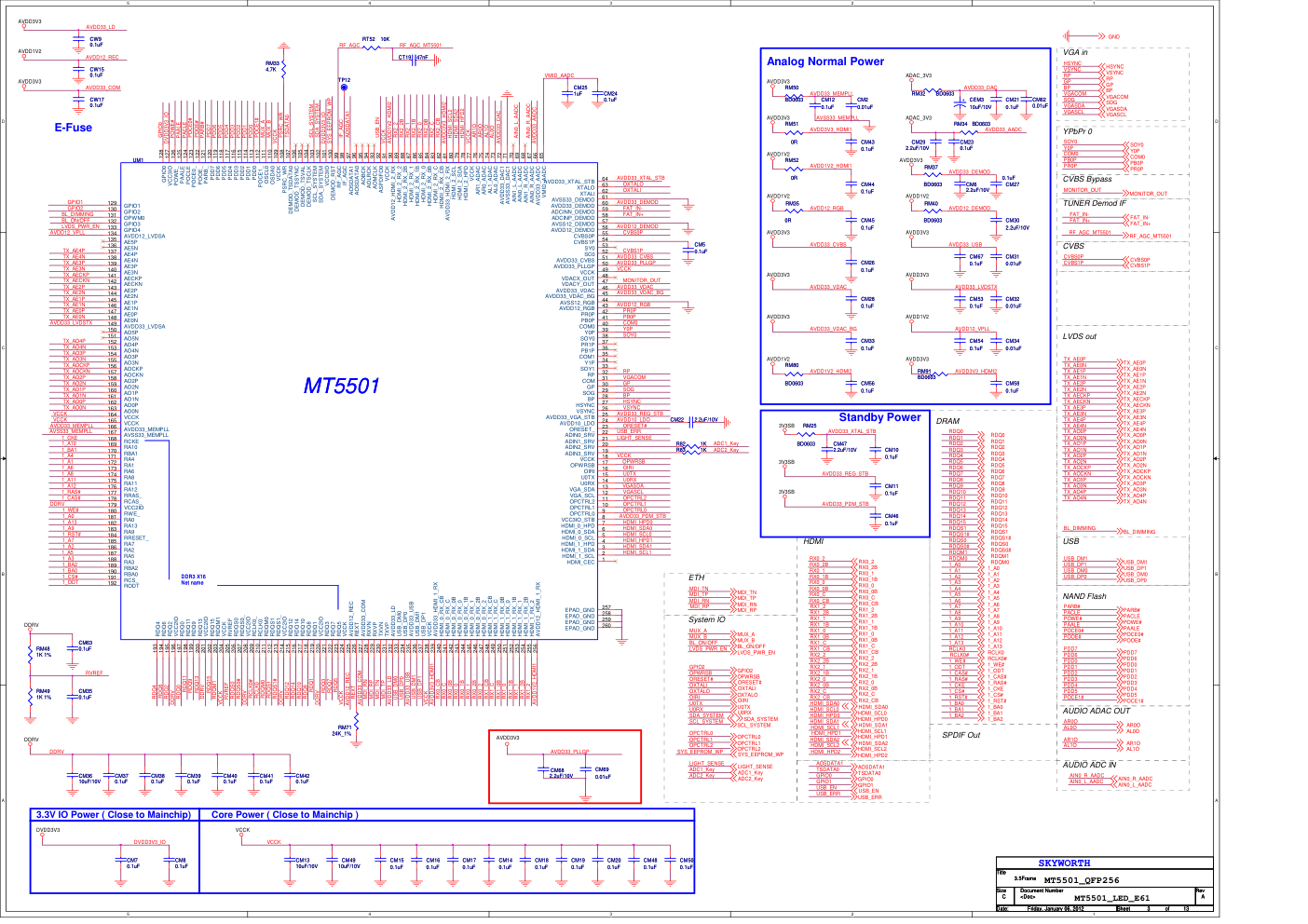The height and width of the screenshot is (924, 1308).
Task: Click the HDMI signal list heading
Action: pos(813,541)
